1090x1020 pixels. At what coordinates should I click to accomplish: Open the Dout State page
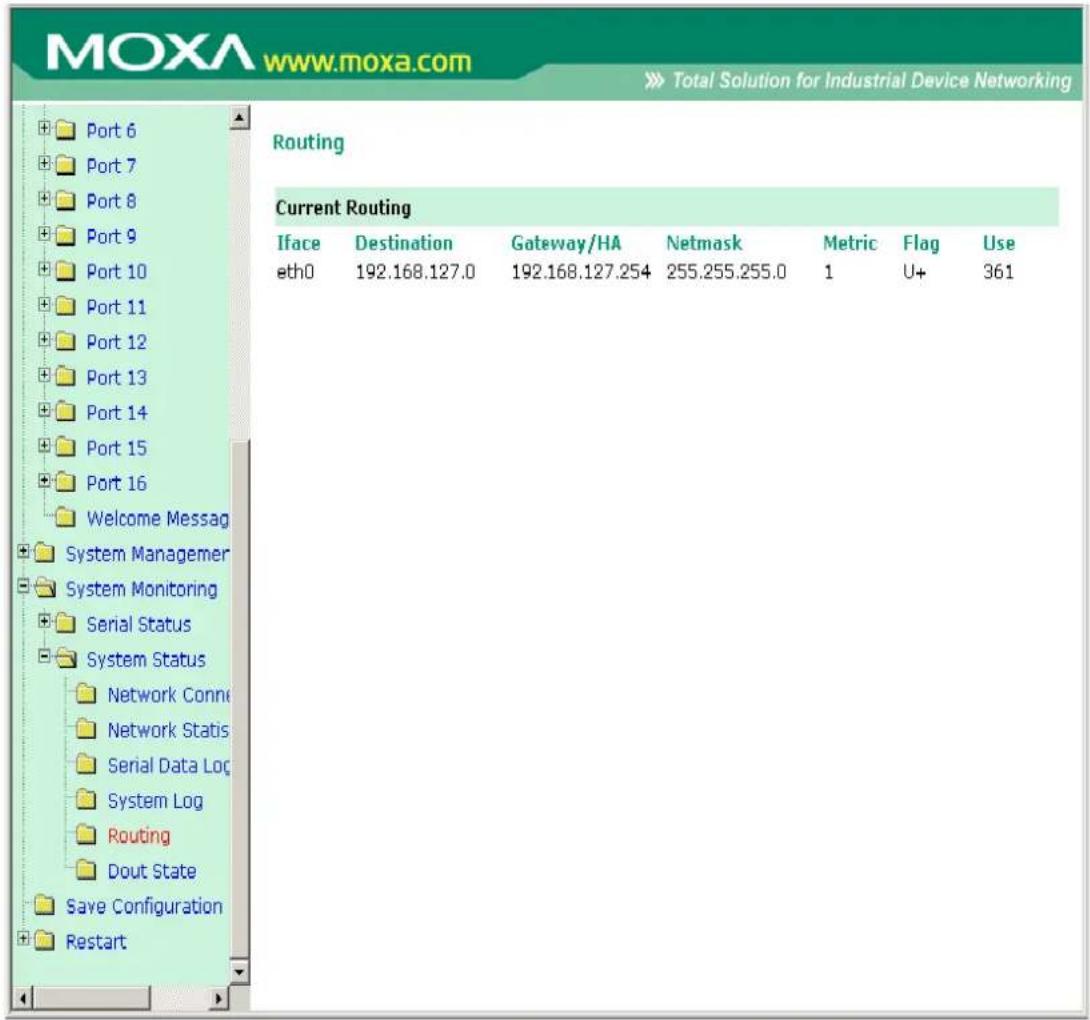[x=152, y=871]
